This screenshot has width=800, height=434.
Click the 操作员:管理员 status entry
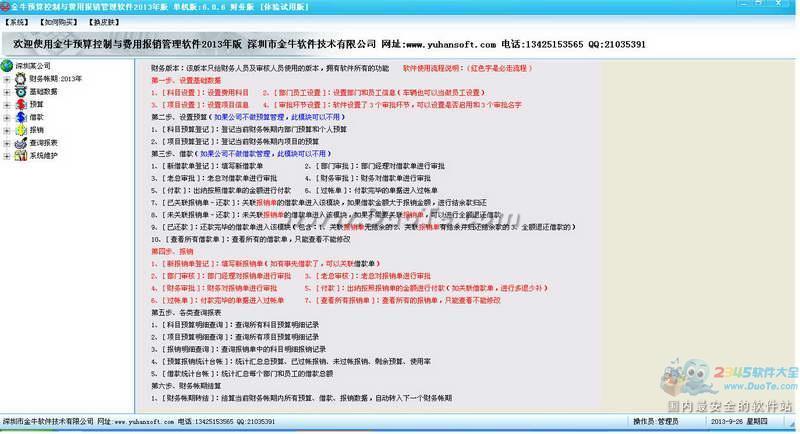[x=656, y=422]
